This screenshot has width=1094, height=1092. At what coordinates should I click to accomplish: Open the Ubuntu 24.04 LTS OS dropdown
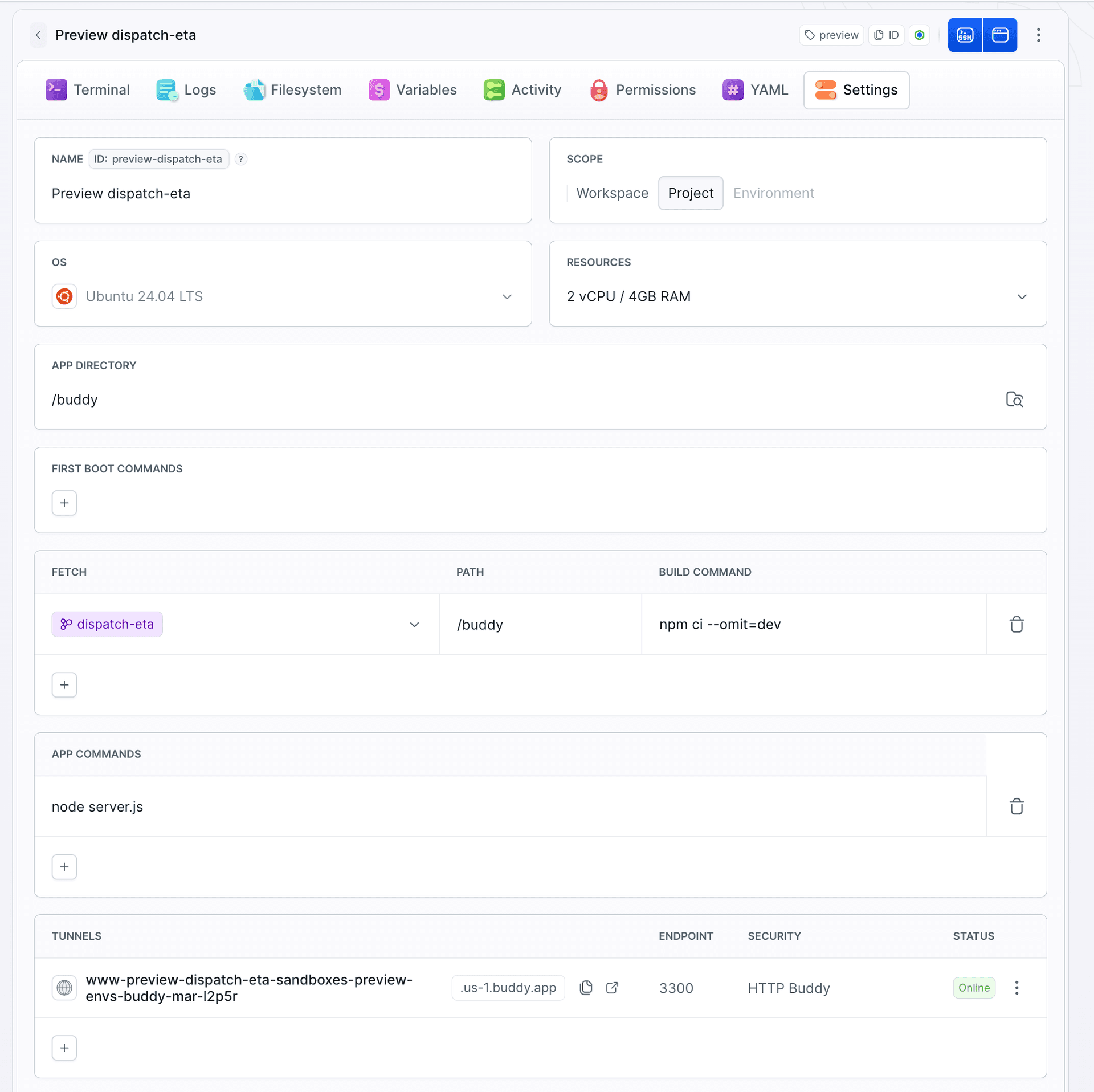click(x=283, y=296)
